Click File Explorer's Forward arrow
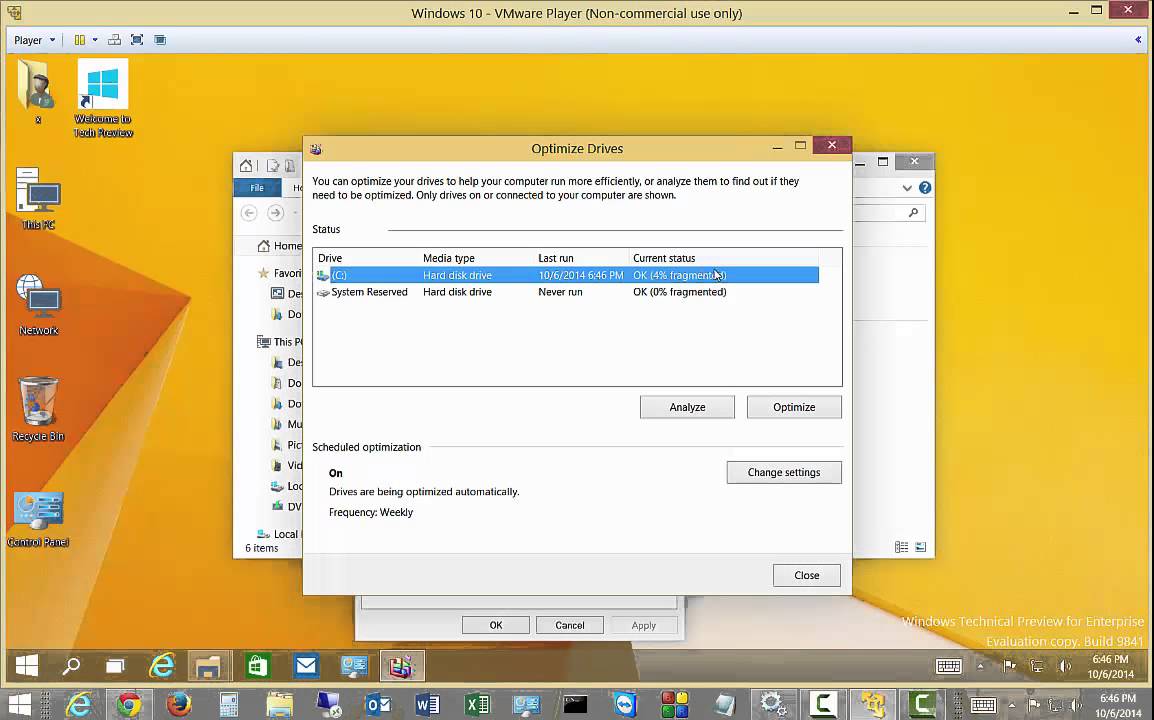Image resolution: width=1154 pixels, height=720 pixels. coord(275,213)
